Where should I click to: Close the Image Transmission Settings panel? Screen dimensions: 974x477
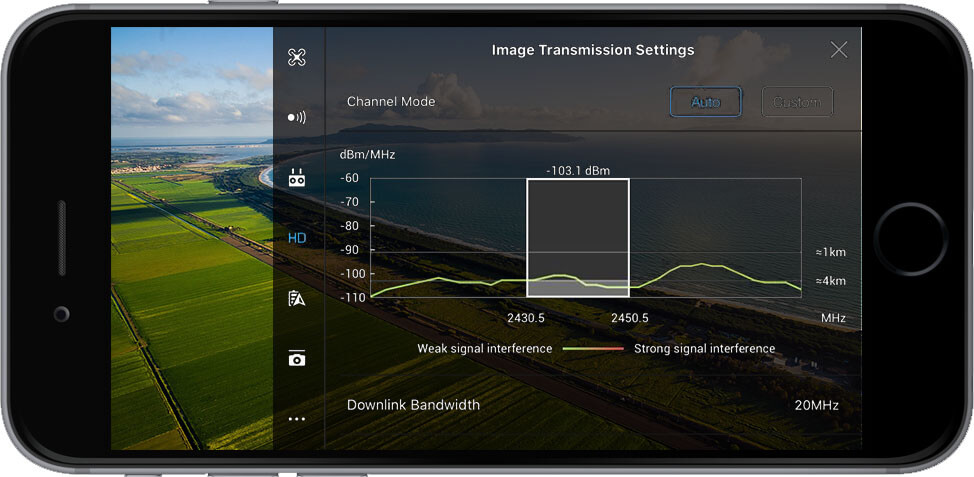click(838, 50)
